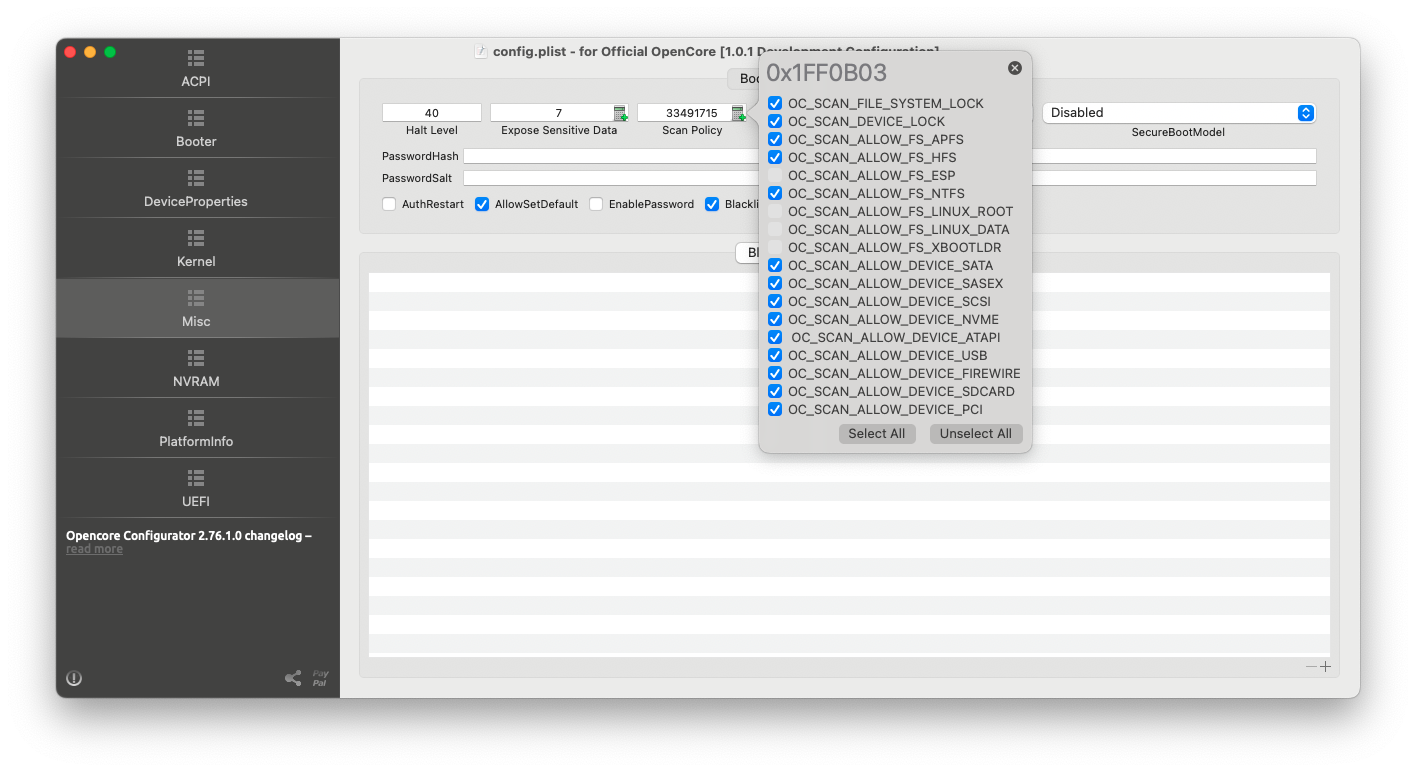Click the PasswordHash text field

[890, 156]
